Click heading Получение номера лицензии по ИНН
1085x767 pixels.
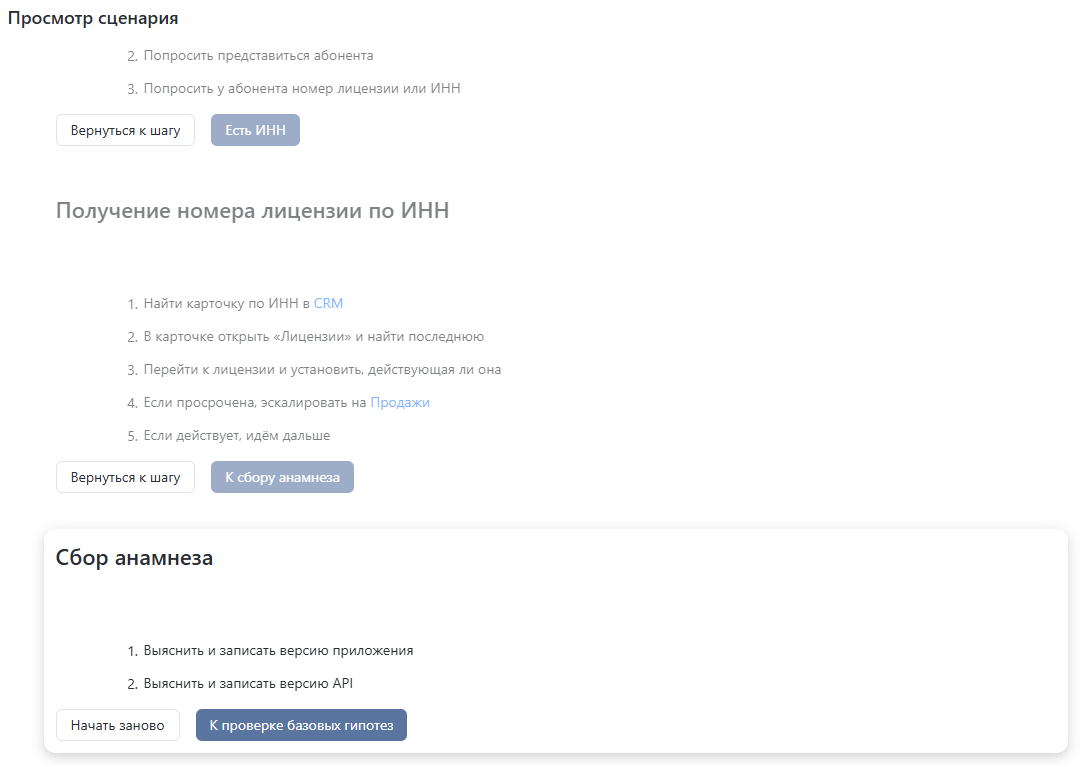pyautogui.click(x=253, y=210)
